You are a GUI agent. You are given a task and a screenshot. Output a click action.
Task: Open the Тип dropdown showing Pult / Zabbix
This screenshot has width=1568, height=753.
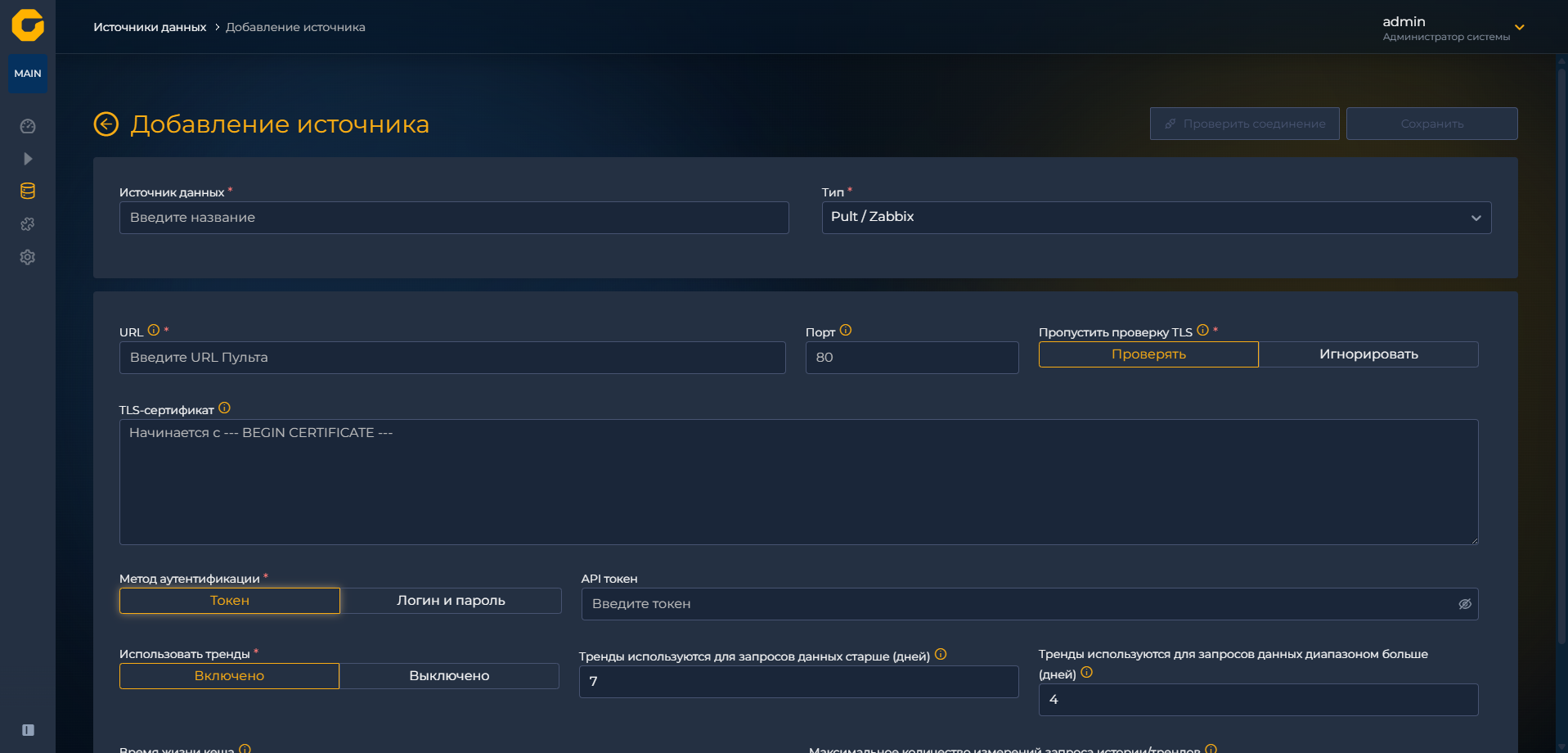coord(1157,218)
